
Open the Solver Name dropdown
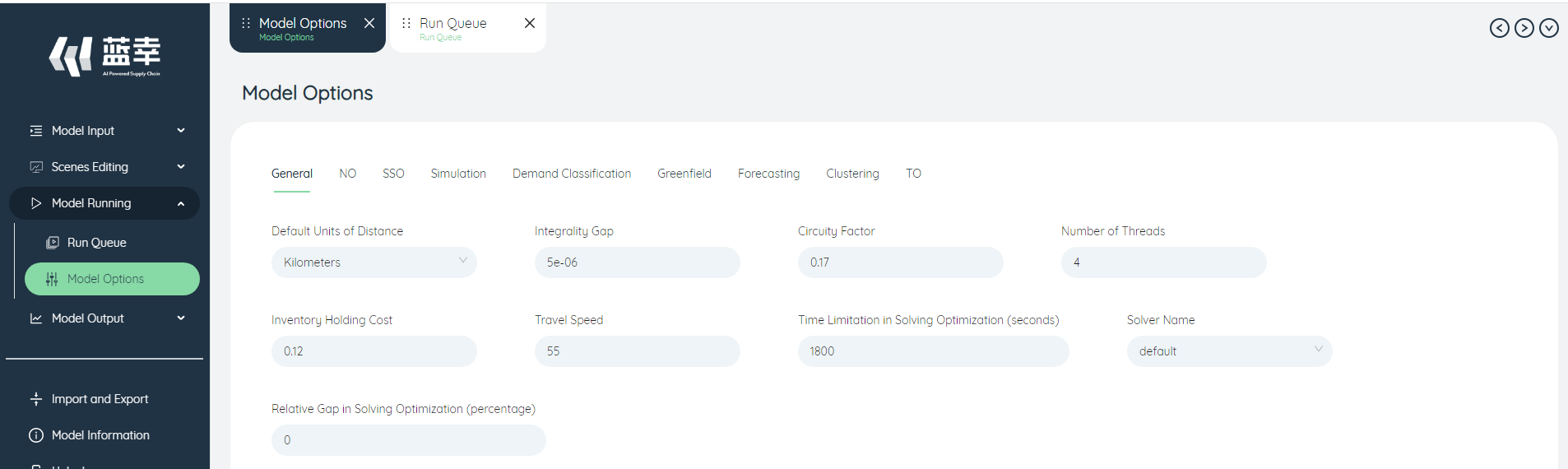(x=1230, y=351)
